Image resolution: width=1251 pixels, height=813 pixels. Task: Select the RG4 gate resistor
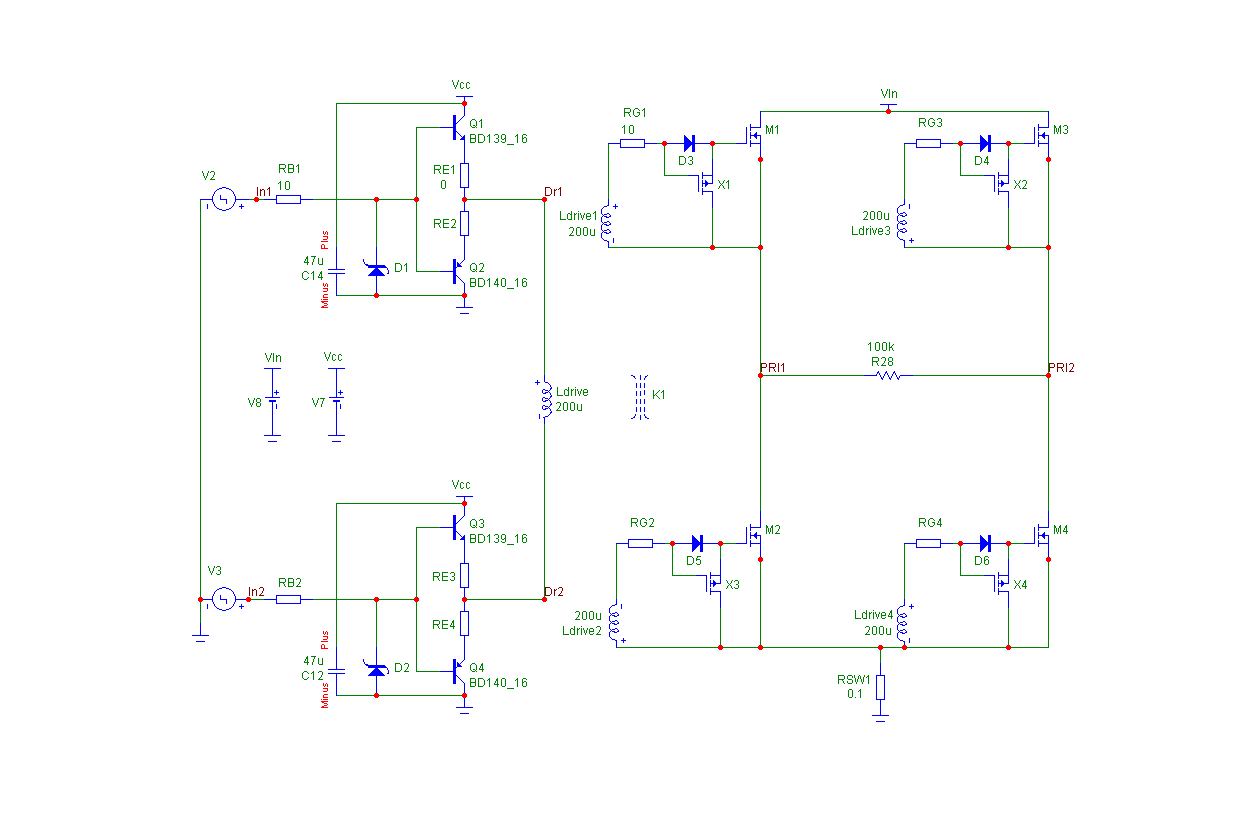coord(928,543)
